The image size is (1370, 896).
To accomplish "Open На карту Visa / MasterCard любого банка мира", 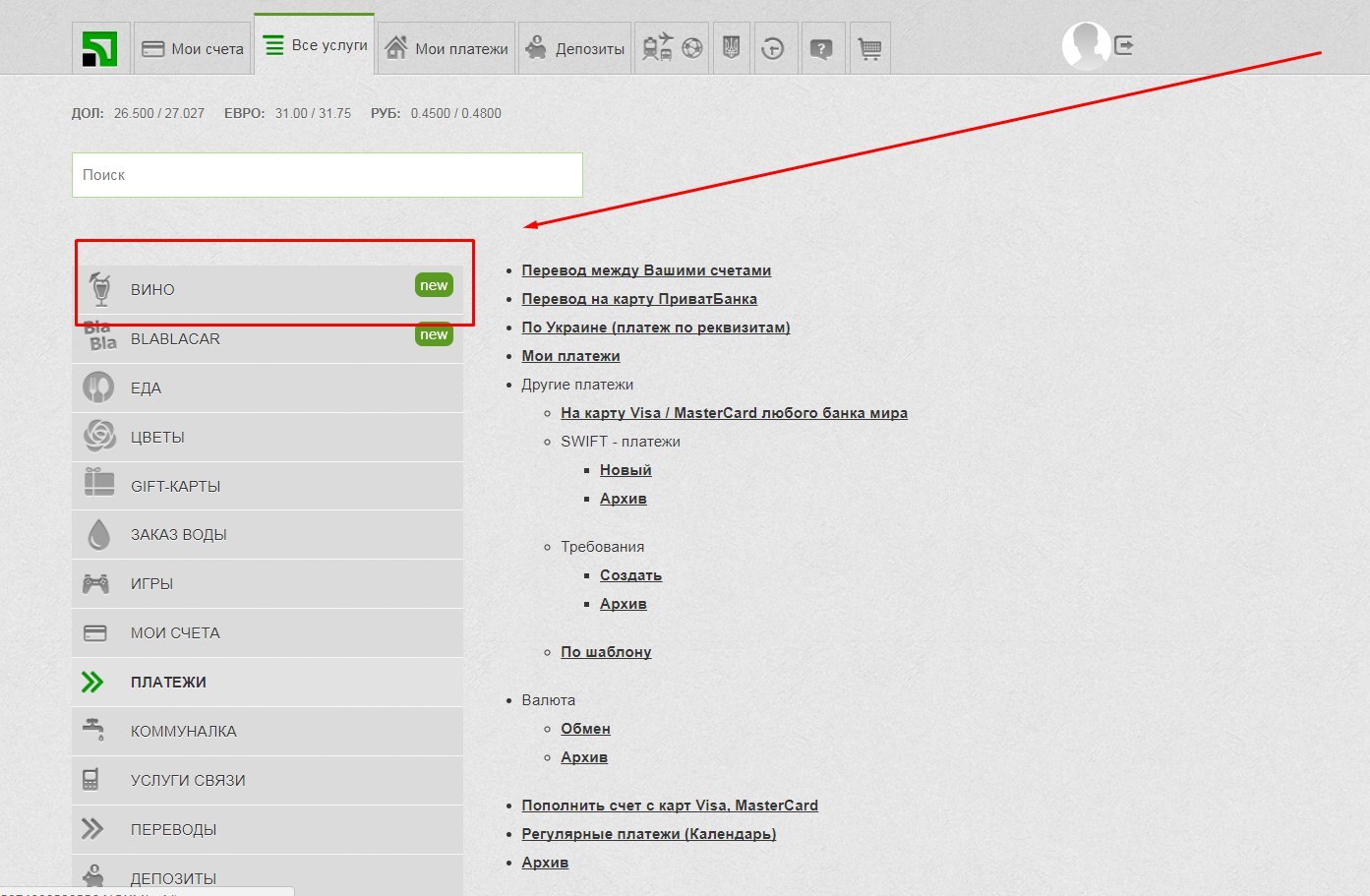I will click(x=734, y=413).
